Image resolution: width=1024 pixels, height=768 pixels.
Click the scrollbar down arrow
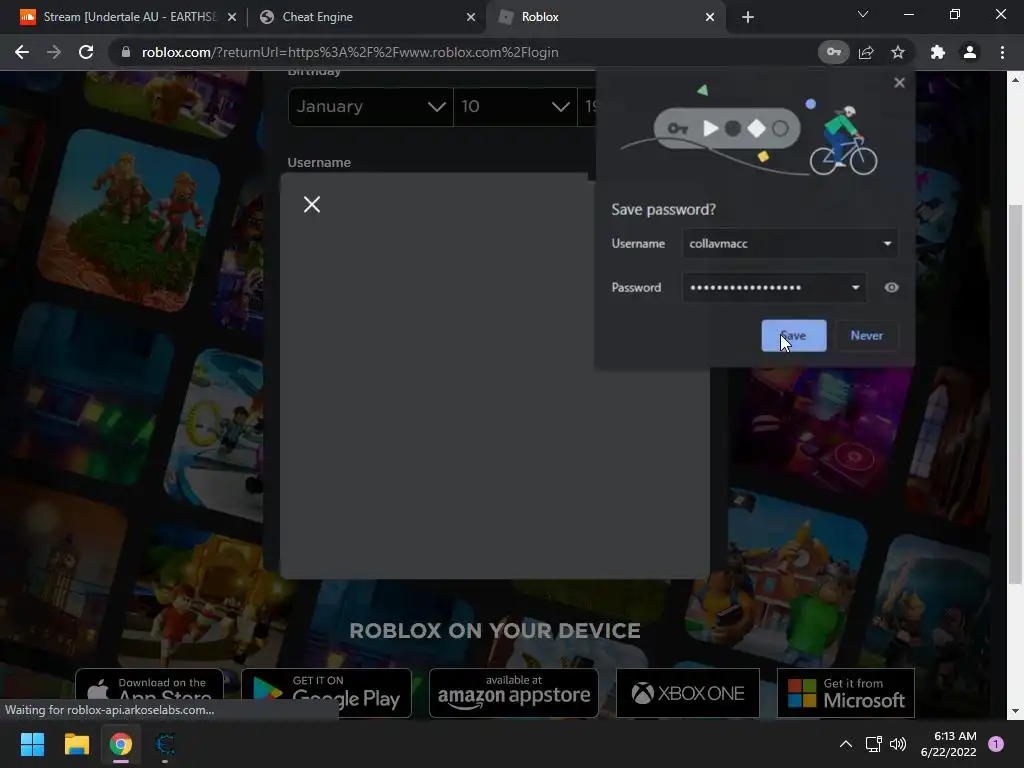pyautogui.click(x=1015, y=711)
